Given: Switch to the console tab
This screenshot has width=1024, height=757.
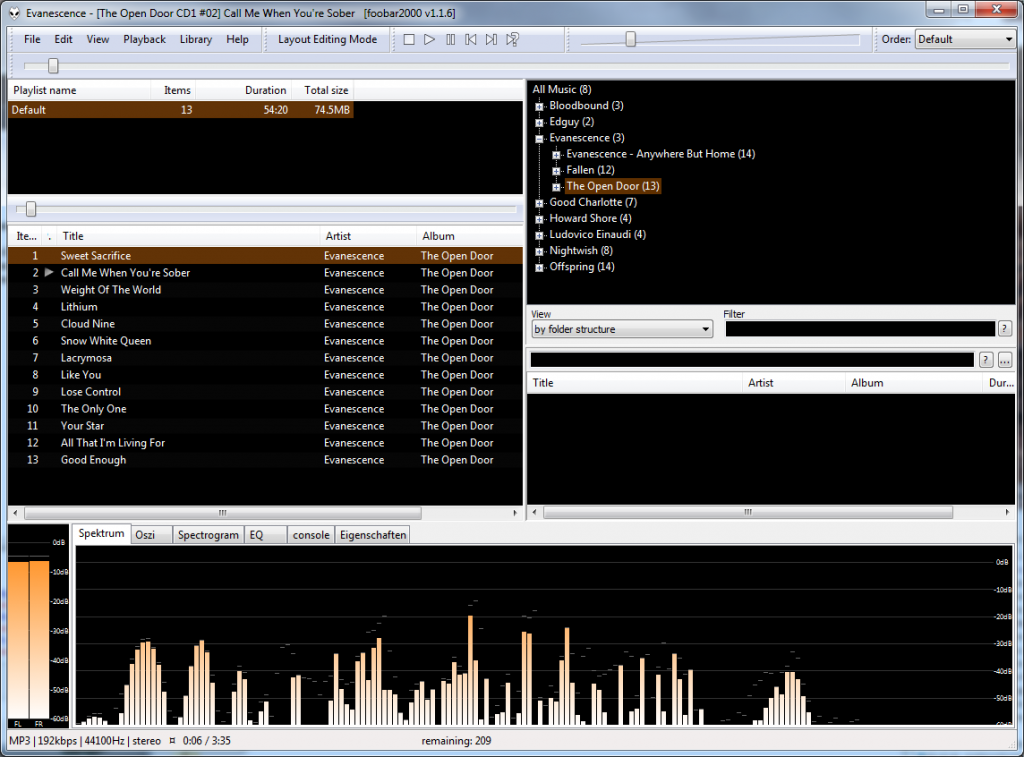Looking at the screenshot, I should (x=311, y=535).
